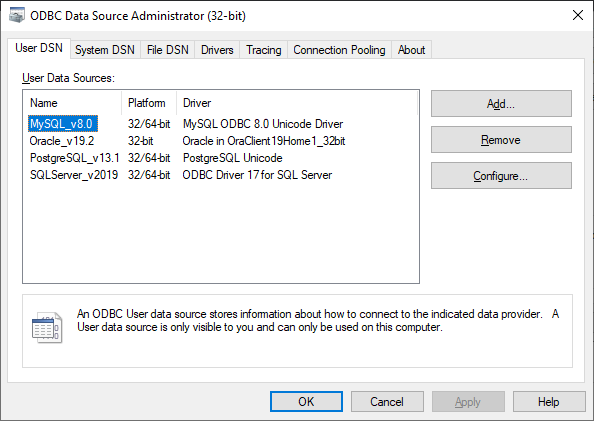Click the Apply button

pyautogui.click(x=468, y=401)
